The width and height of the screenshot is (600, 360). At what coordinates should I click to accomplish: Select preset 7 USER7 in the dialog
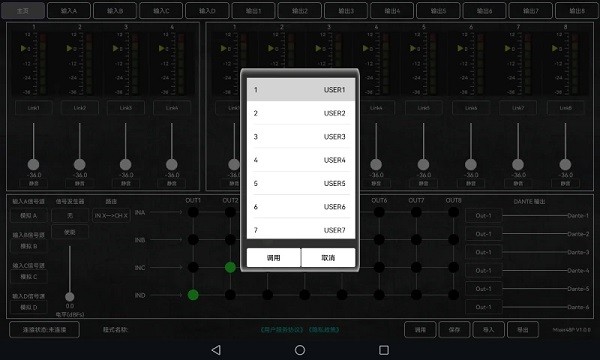[301, 229]
